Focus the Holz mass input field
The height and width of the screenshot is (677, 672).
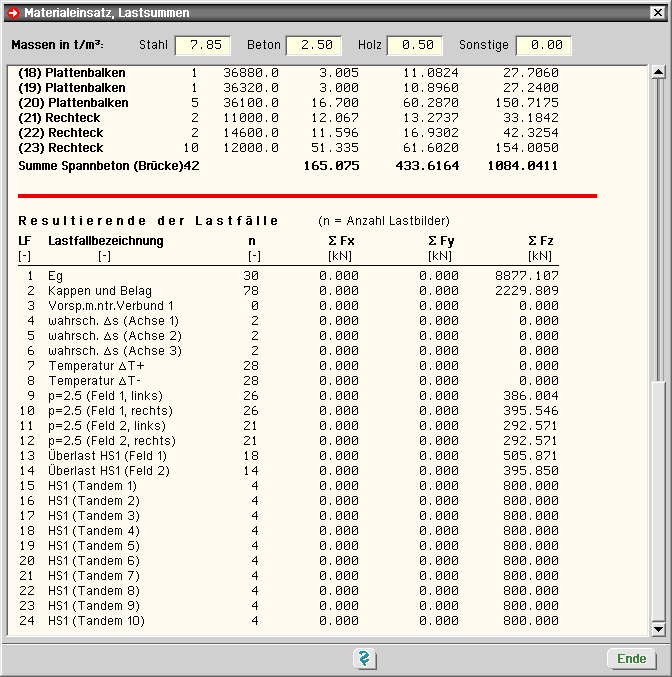click(x=415, y=46)
